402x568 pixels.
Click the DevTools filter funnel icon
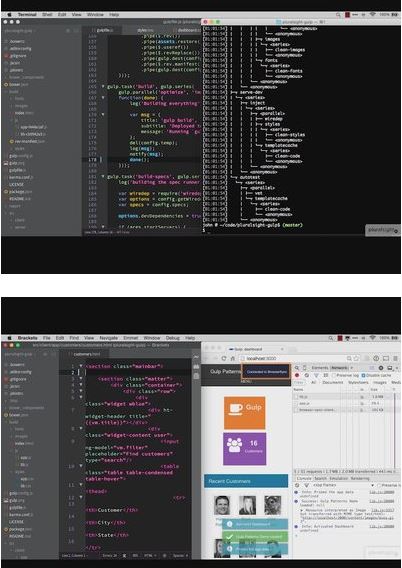316,375
